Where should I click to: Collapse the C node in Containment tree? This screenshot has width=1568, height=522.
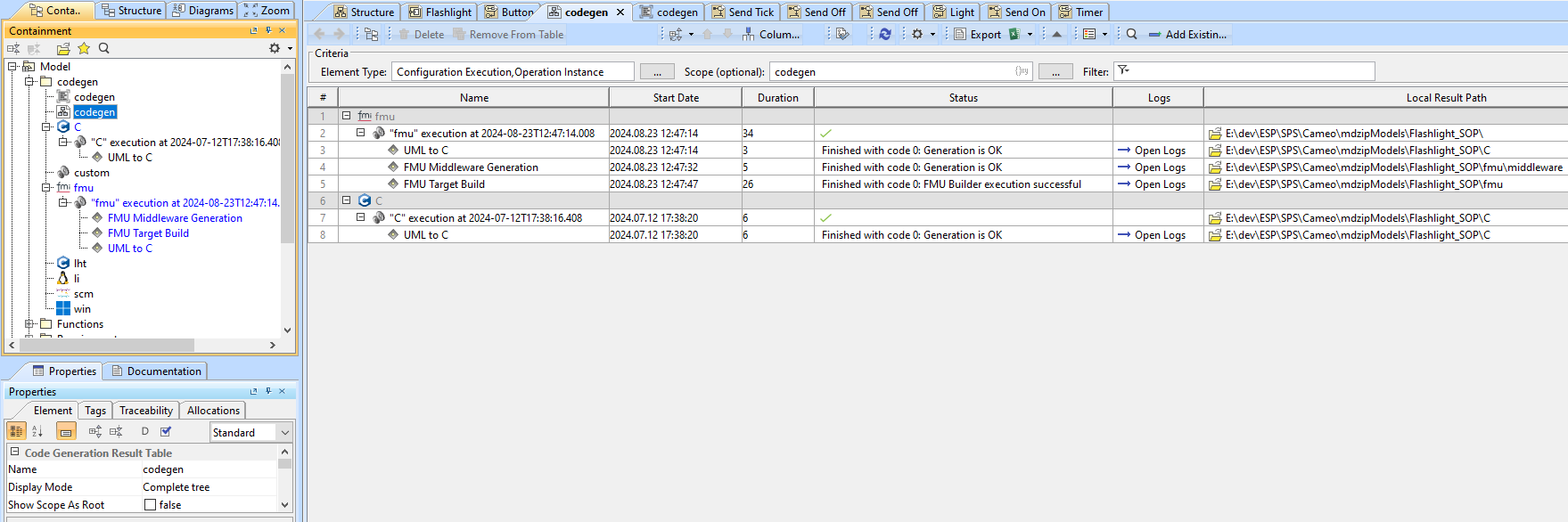coord(46,126)
